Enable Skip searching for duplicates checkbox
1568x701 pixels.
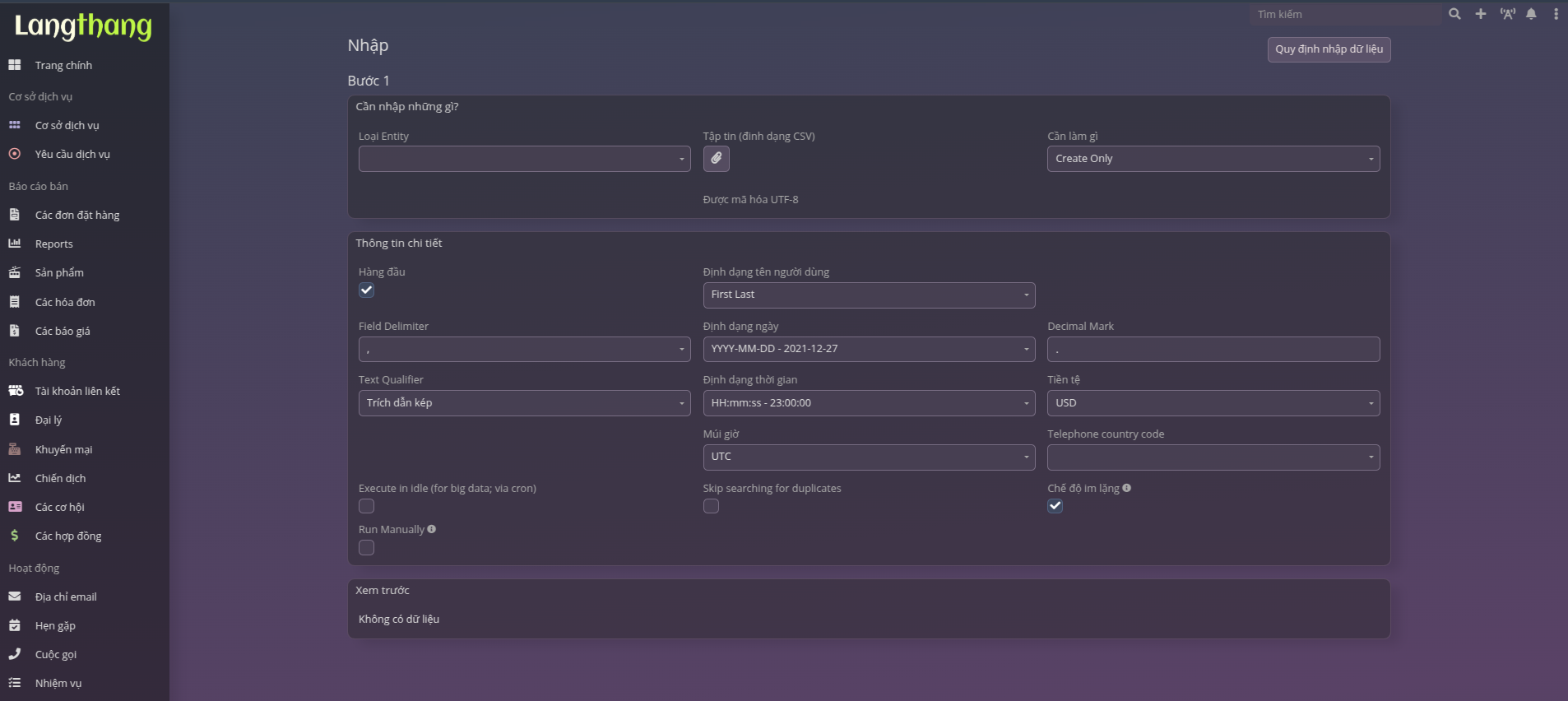point(711,506)
